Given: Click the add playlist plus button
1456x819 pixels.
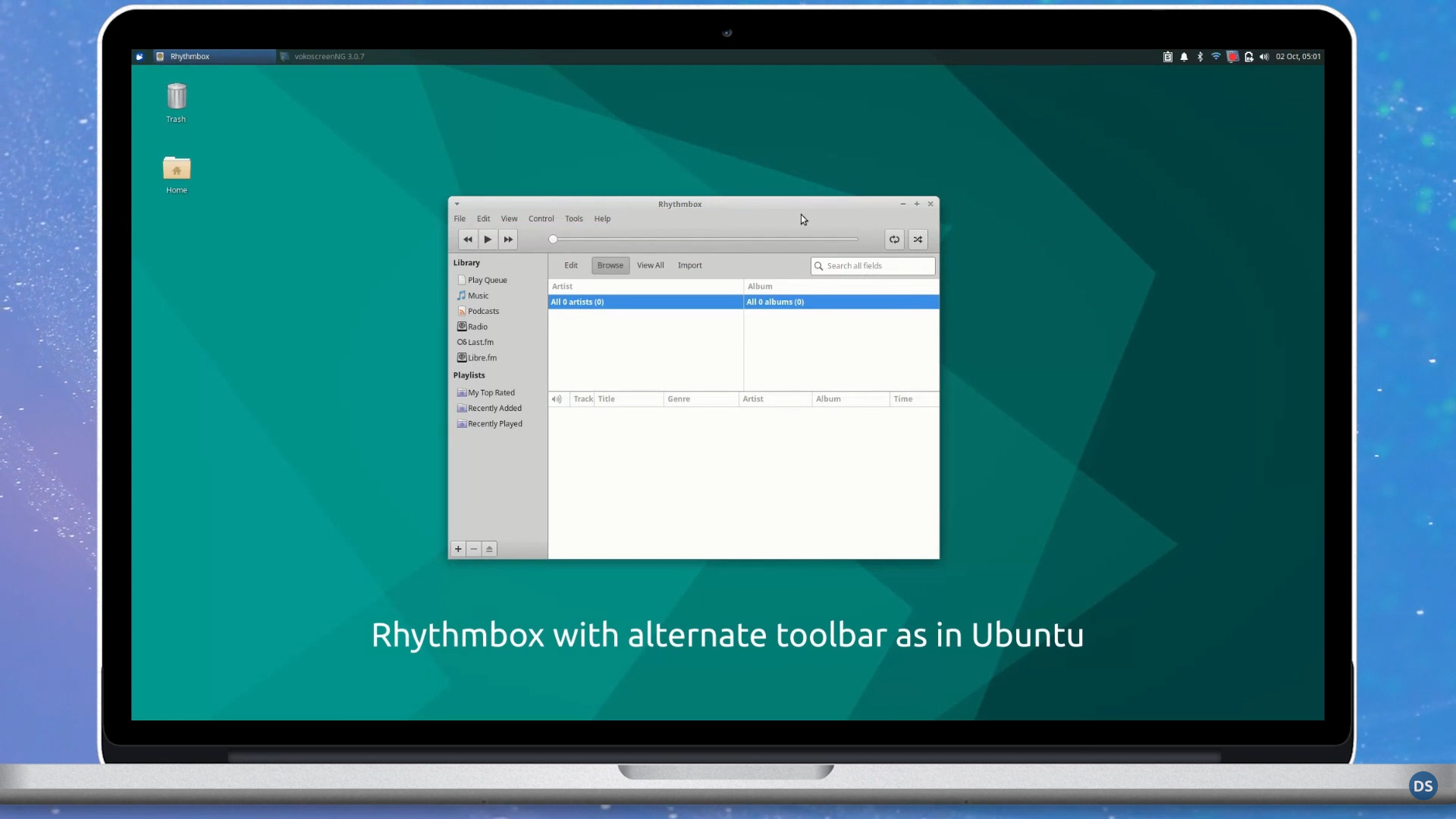Looking at the screenshot, I should [458, 549].
